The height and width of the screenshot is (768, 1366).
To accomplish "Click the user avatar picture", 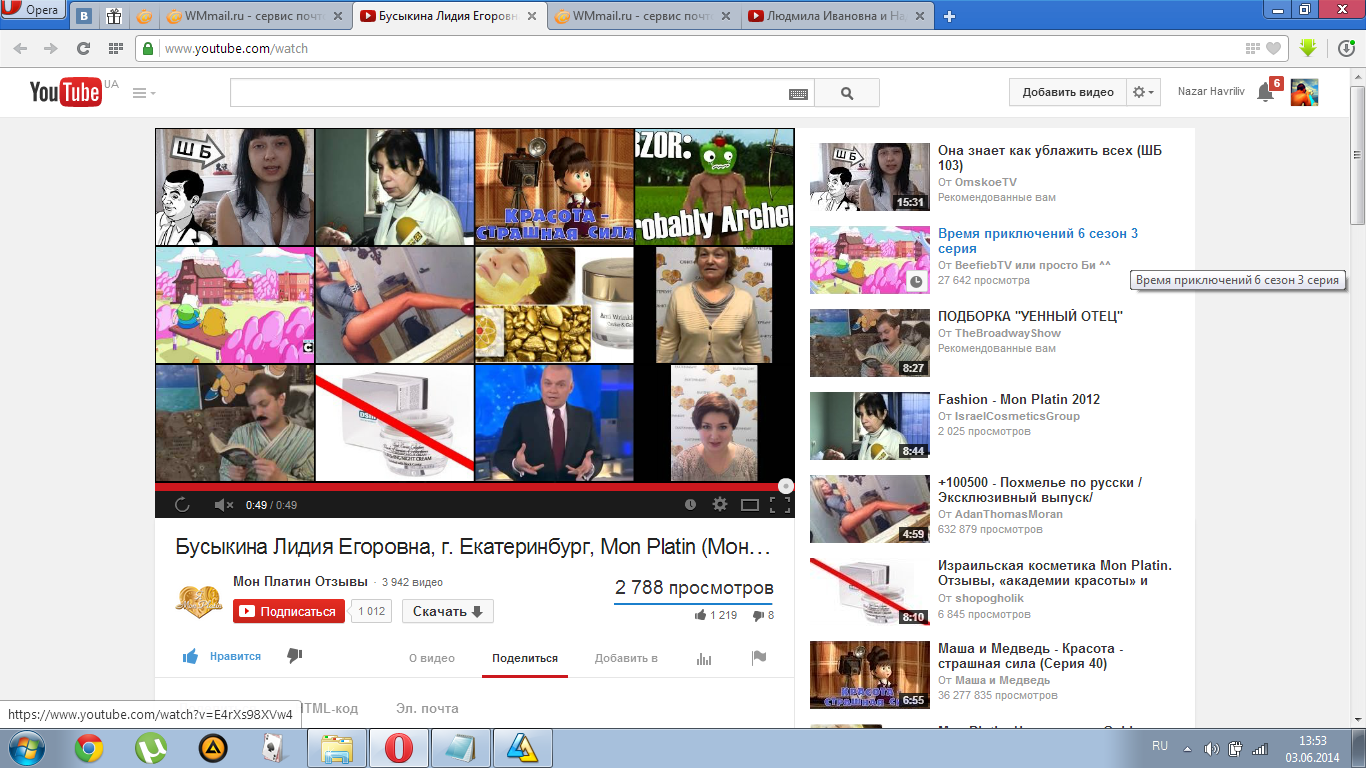I will (1304, 92).
